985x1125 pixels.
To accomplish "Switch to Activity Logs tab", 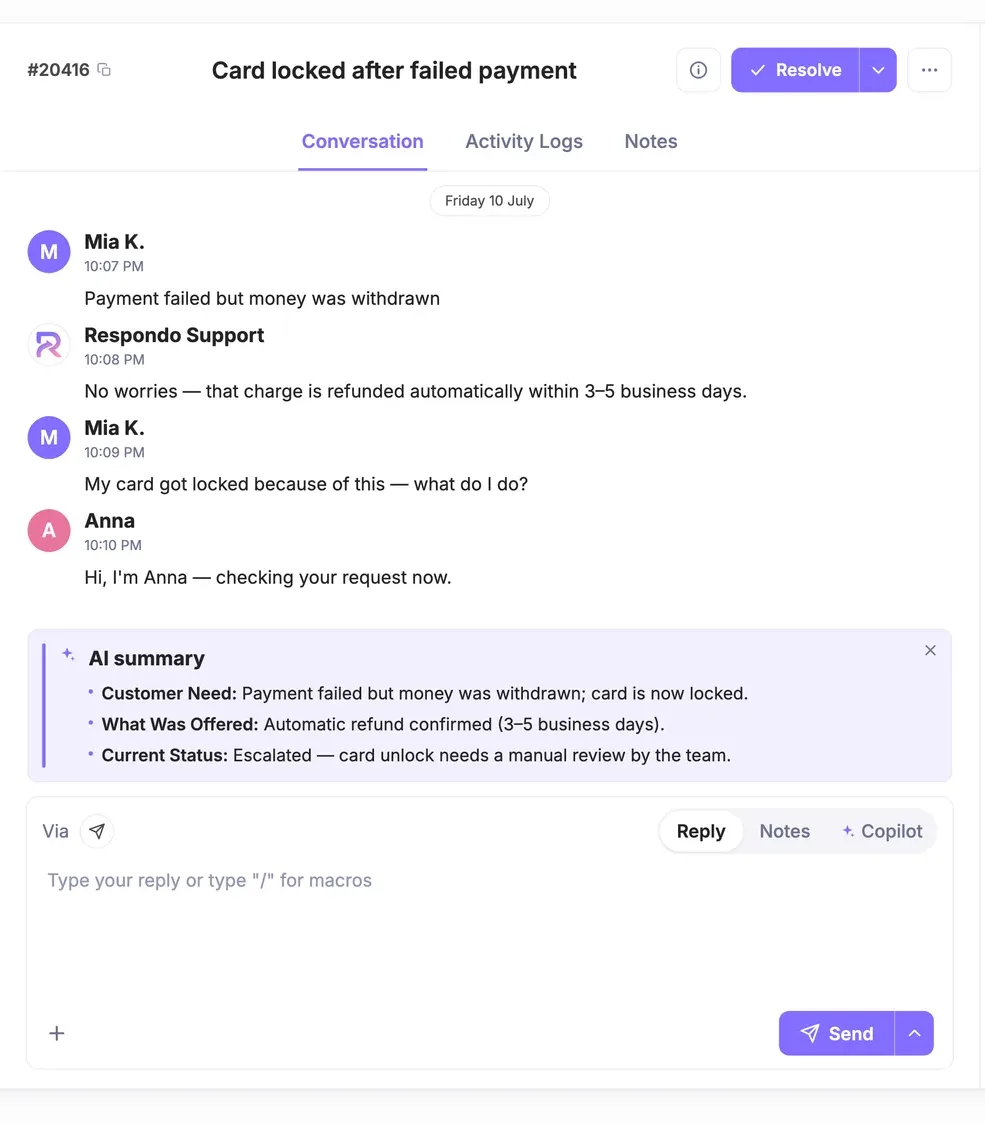I will 524,141.
